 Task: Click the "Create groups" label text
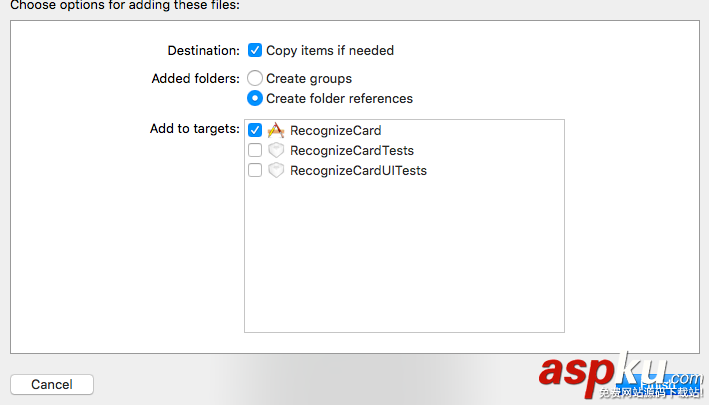coord(309,78)
